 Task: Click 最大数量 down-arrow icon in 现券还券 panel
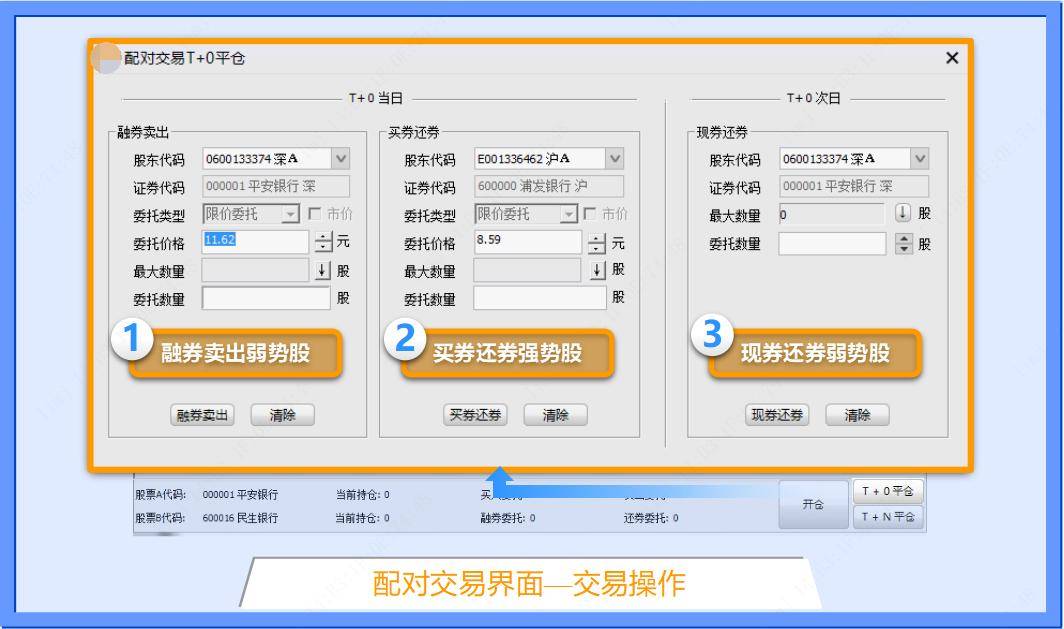(x=902, y=212)
